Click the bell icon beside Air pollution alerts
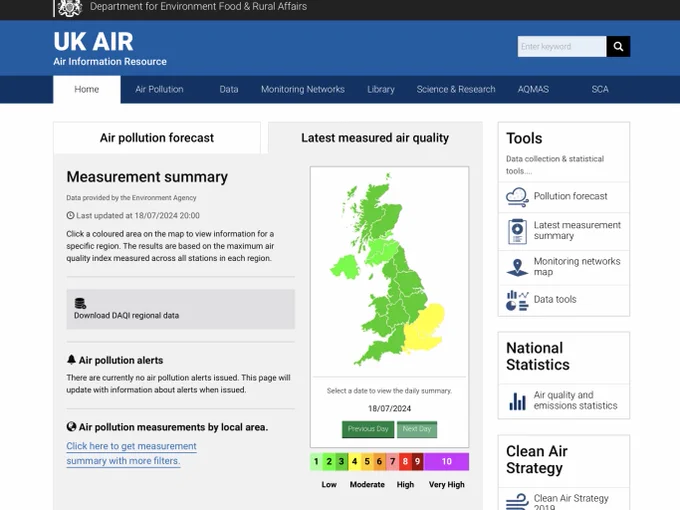 pyautogui.click(x=72, y=360)
